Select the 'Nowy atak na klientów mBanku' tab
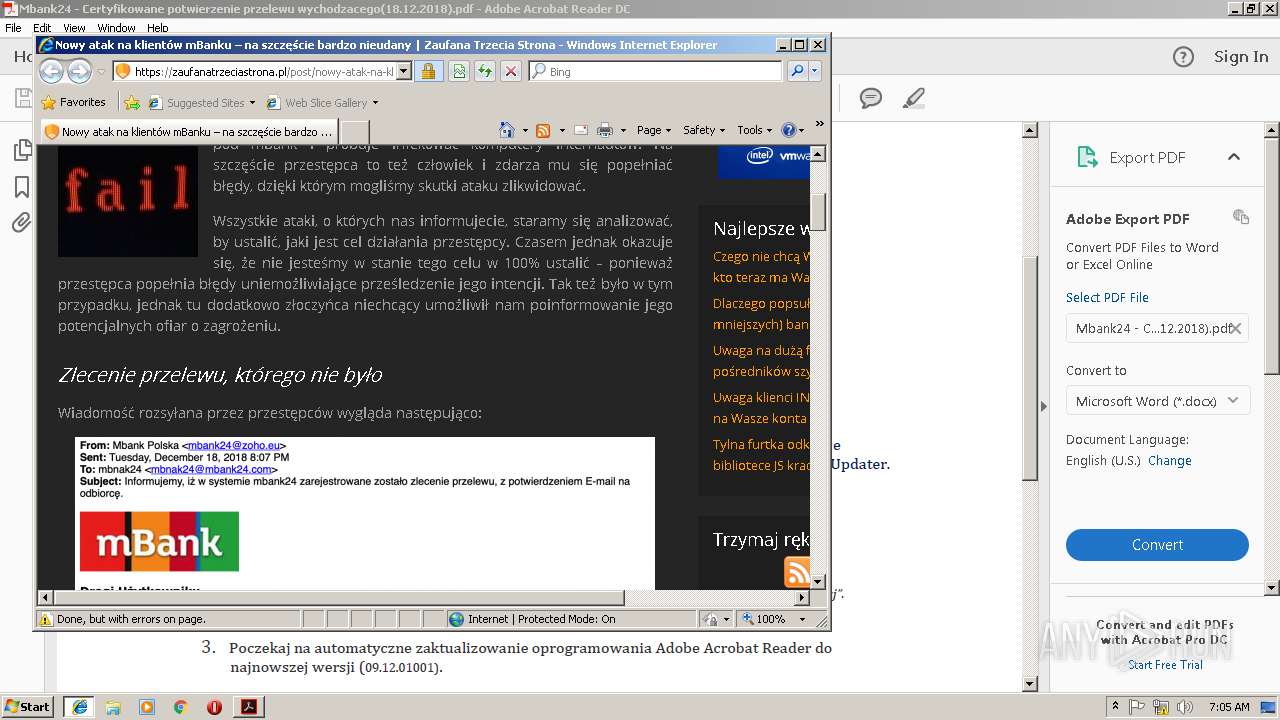Image resolution: width=1280 pixels, height=720 pixels. pos(188,131)
